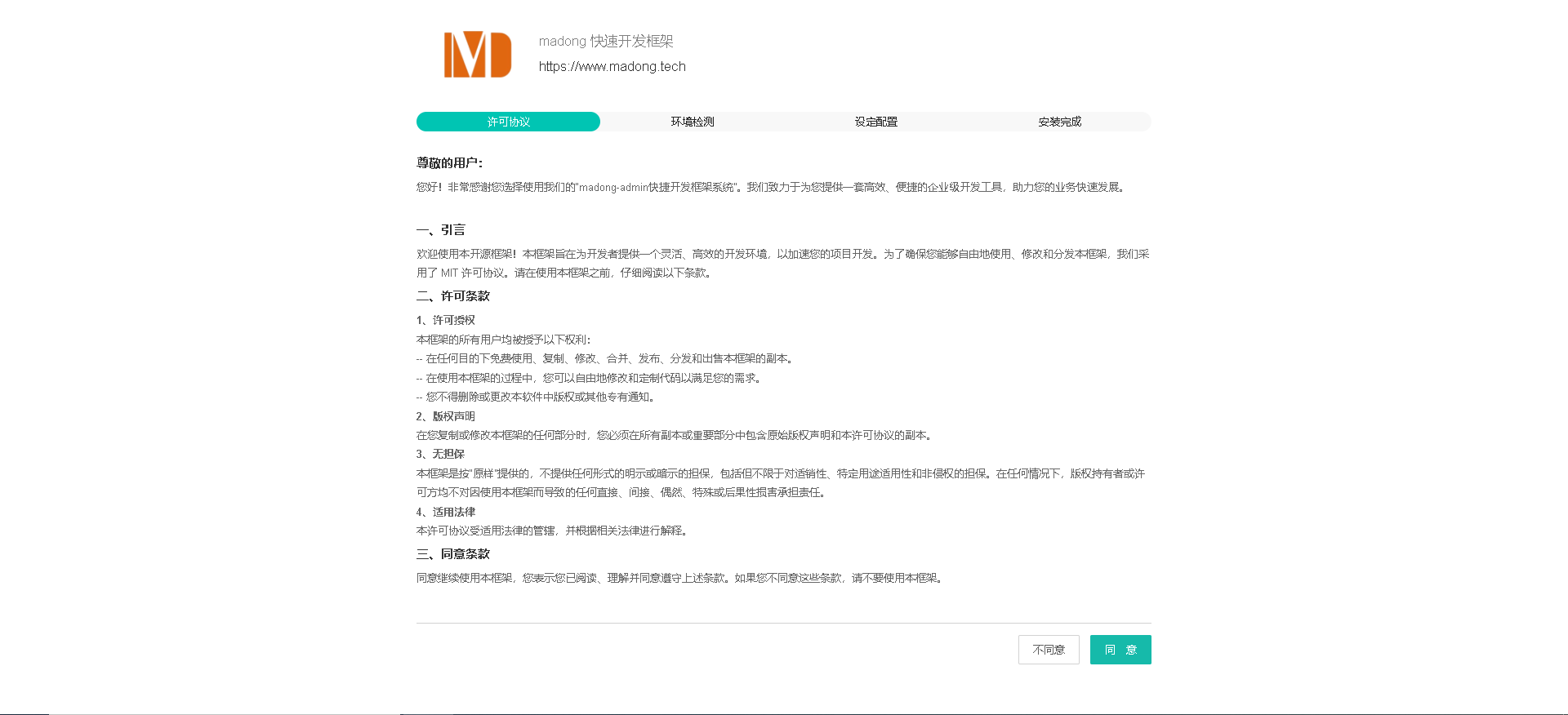
Task: Click the 4、适用法律 subheading
Action: pyautogui.click(x=445, y=512)
